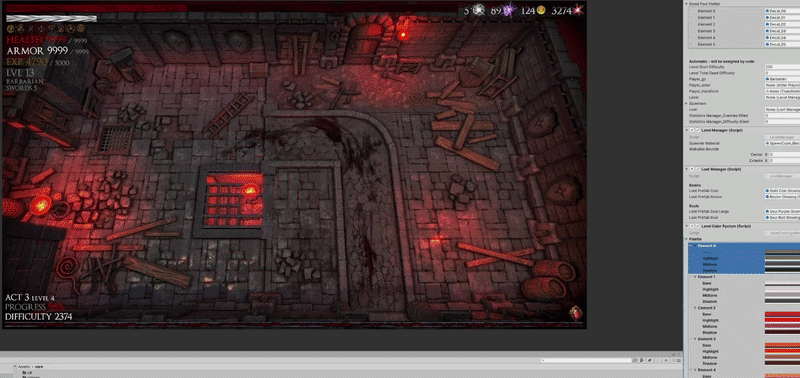Click the prefab icon in Gold Coin field
The image size is (800, 378).
[768, 190]
